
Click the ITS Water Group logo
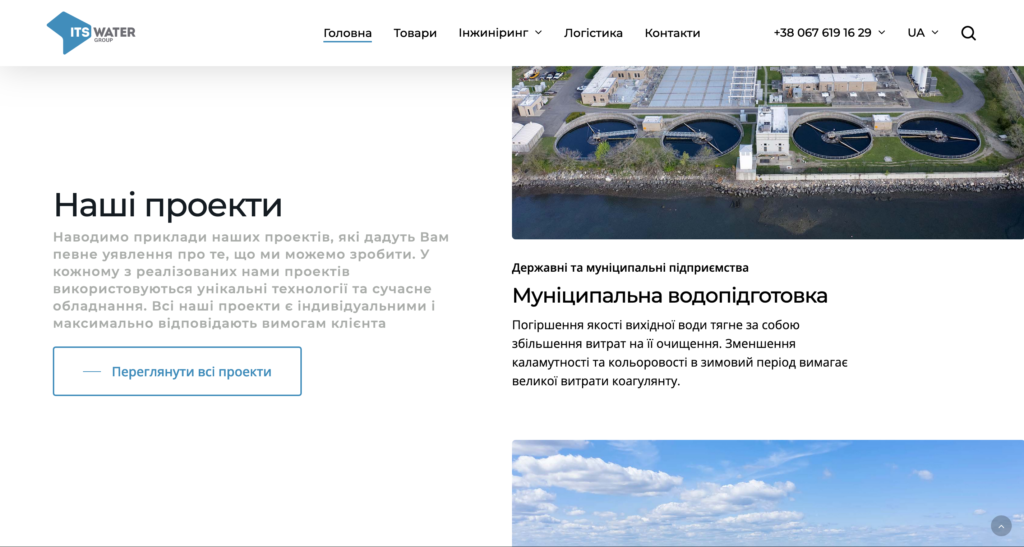tap(91, 33)
